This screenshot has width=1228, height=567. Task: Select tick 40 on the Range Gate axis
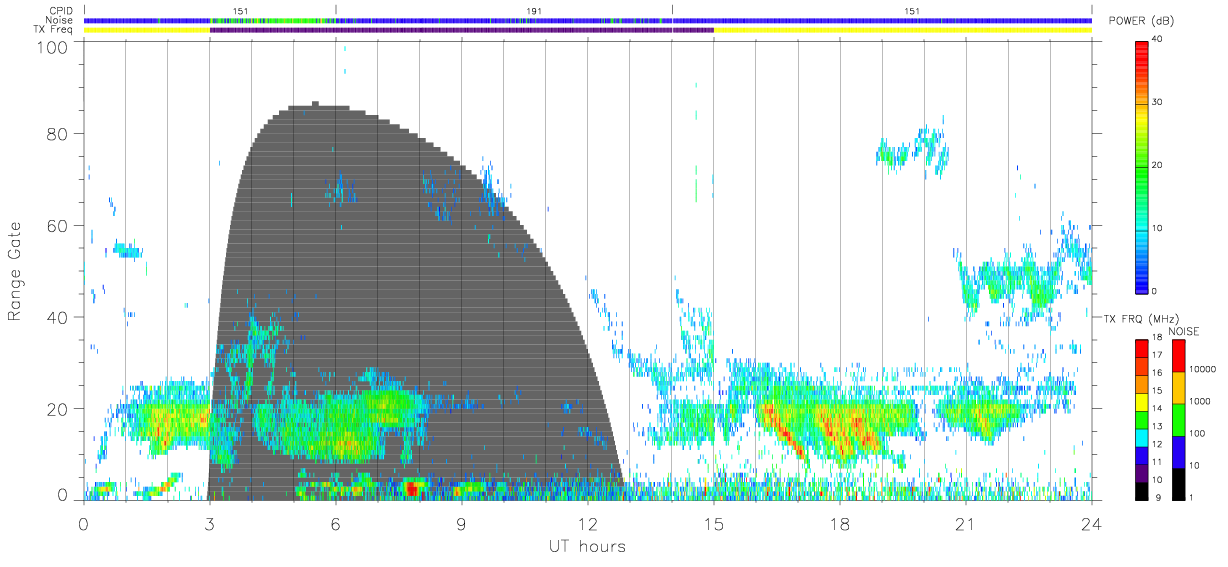(x=57, y=317)
